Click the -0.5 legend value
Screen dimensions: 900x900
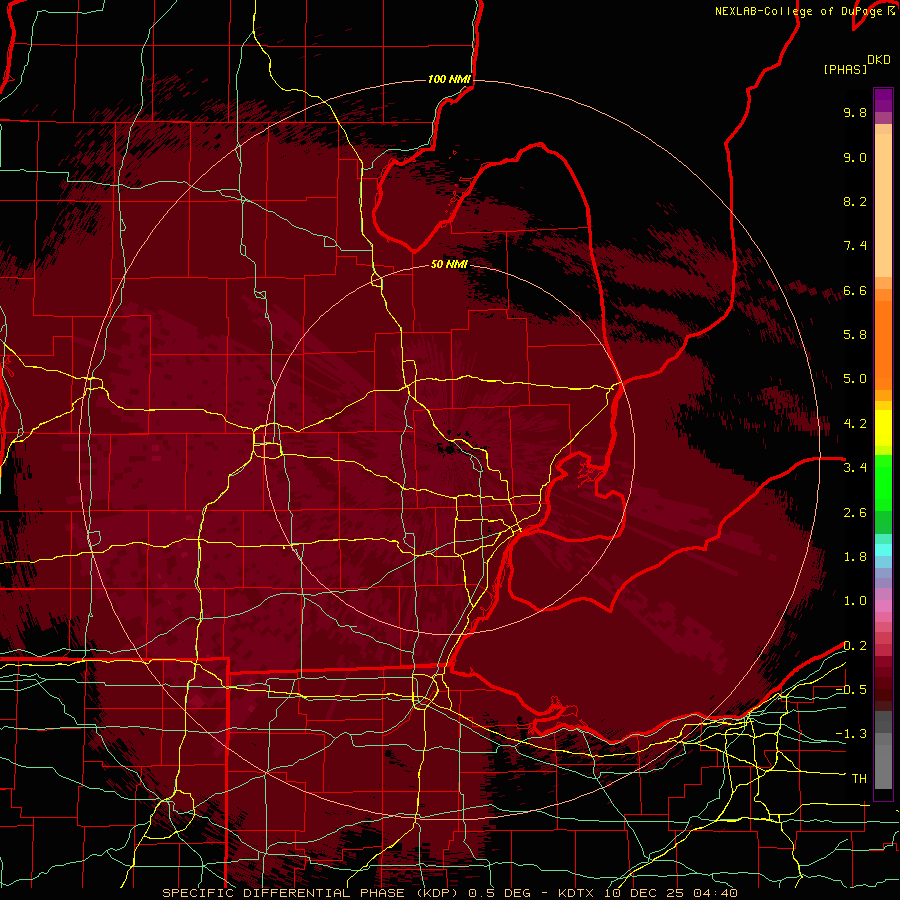coord(851,690)
